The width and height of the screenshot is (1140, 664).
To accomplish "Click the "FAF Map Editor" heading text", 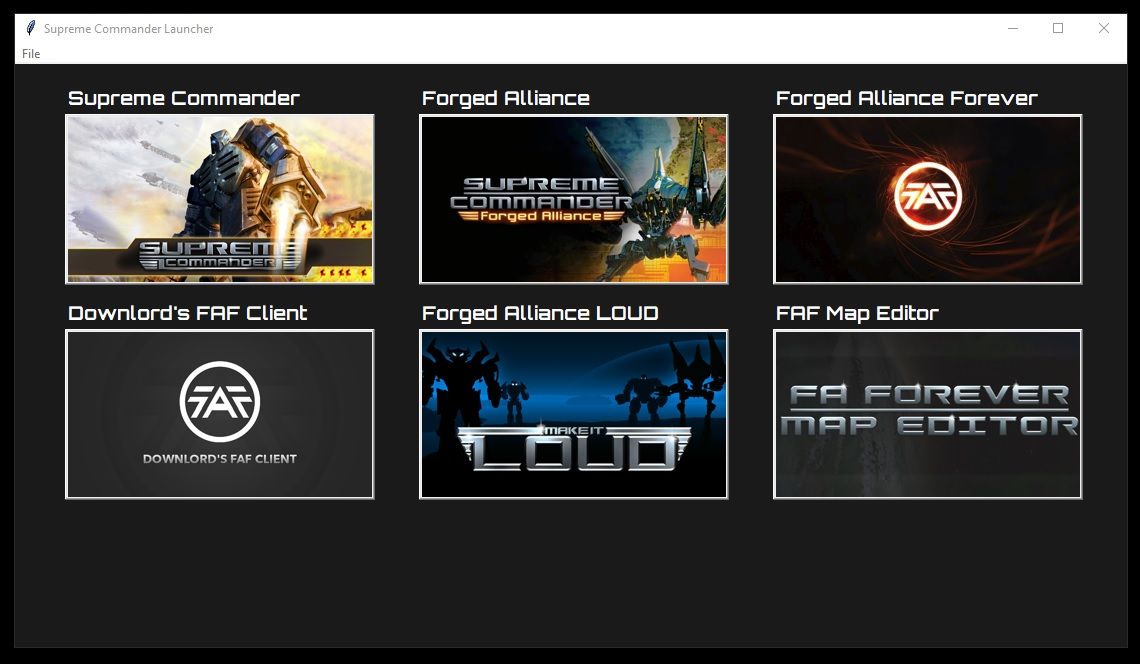I will click(x=857, y=313).
